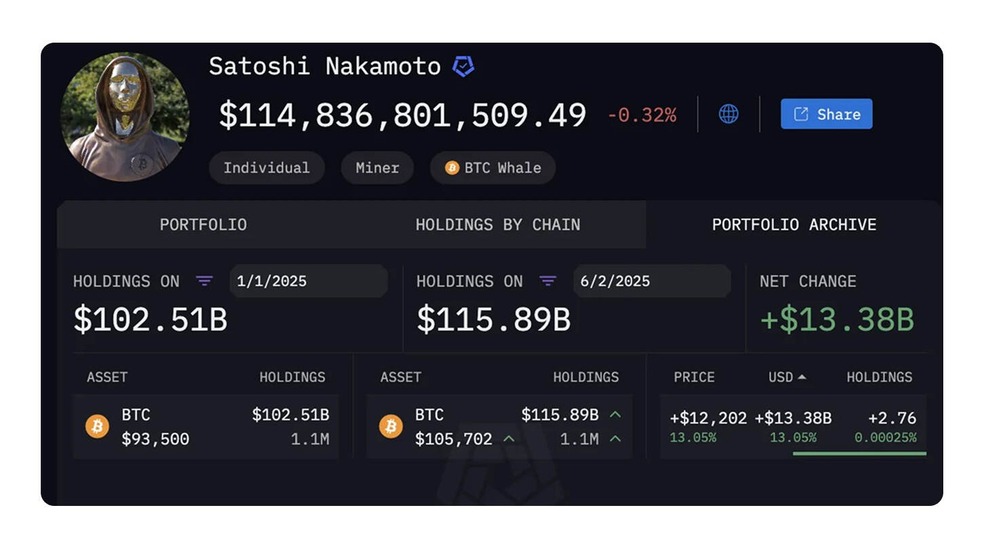Switch to the Portfolio tab
The height and width of the screenshot is (554, 984).
coord(203,225)
